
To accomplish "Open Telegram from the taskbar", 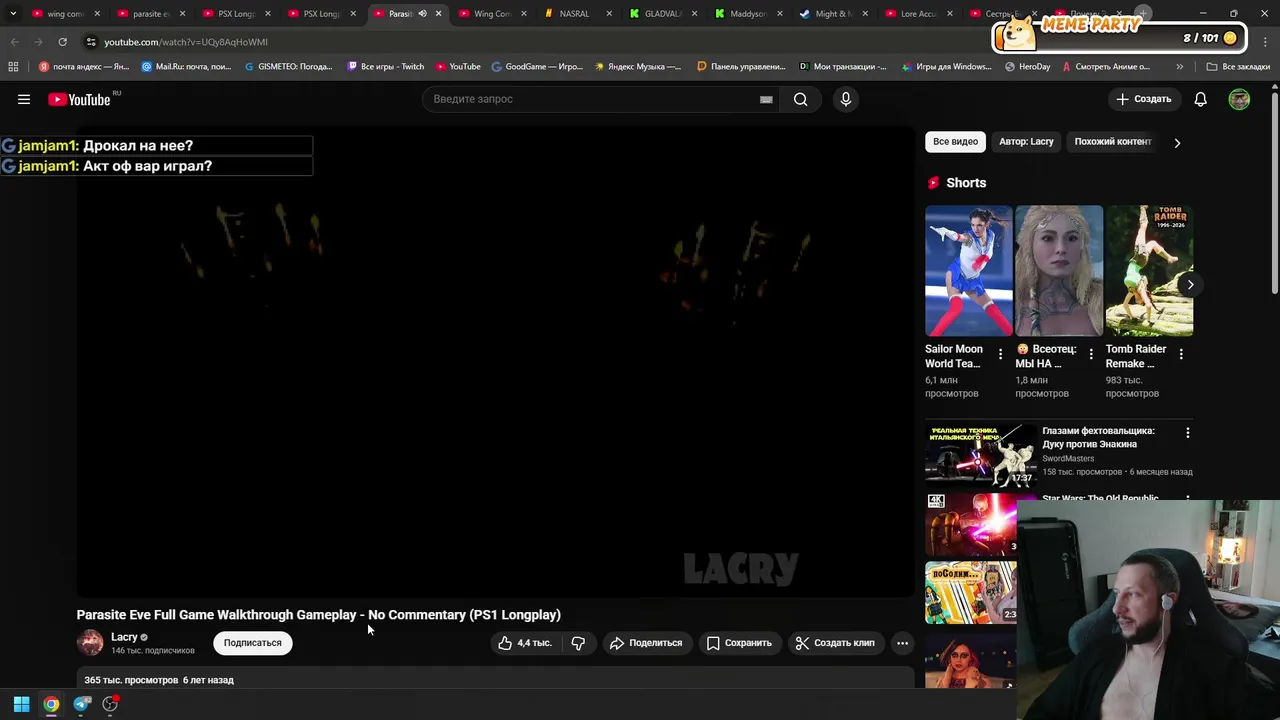I will pos(82,704).
